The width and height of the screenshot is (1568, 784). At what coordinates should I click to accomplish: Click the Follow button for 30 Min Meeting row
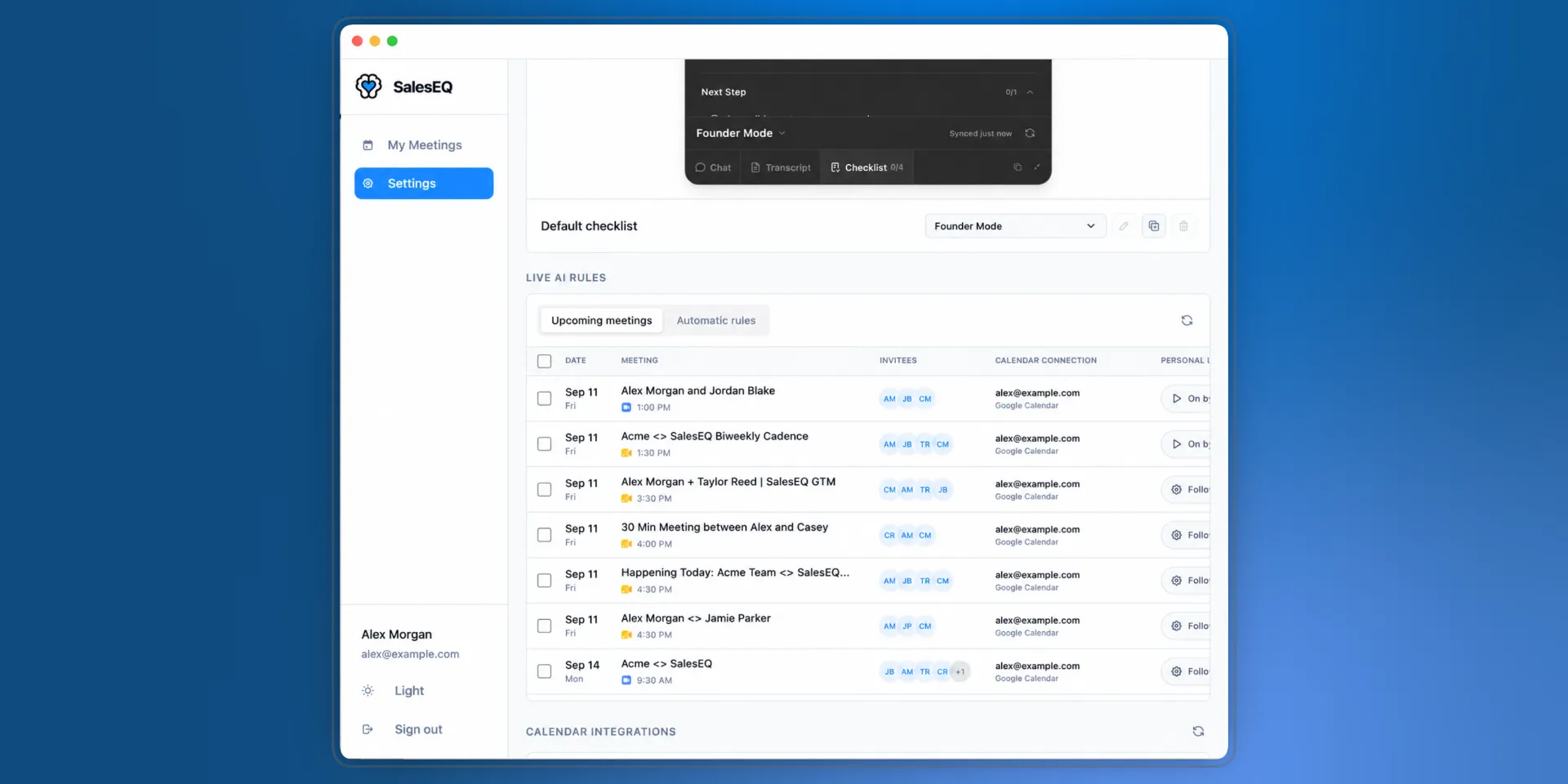(x=1187, y=535)
